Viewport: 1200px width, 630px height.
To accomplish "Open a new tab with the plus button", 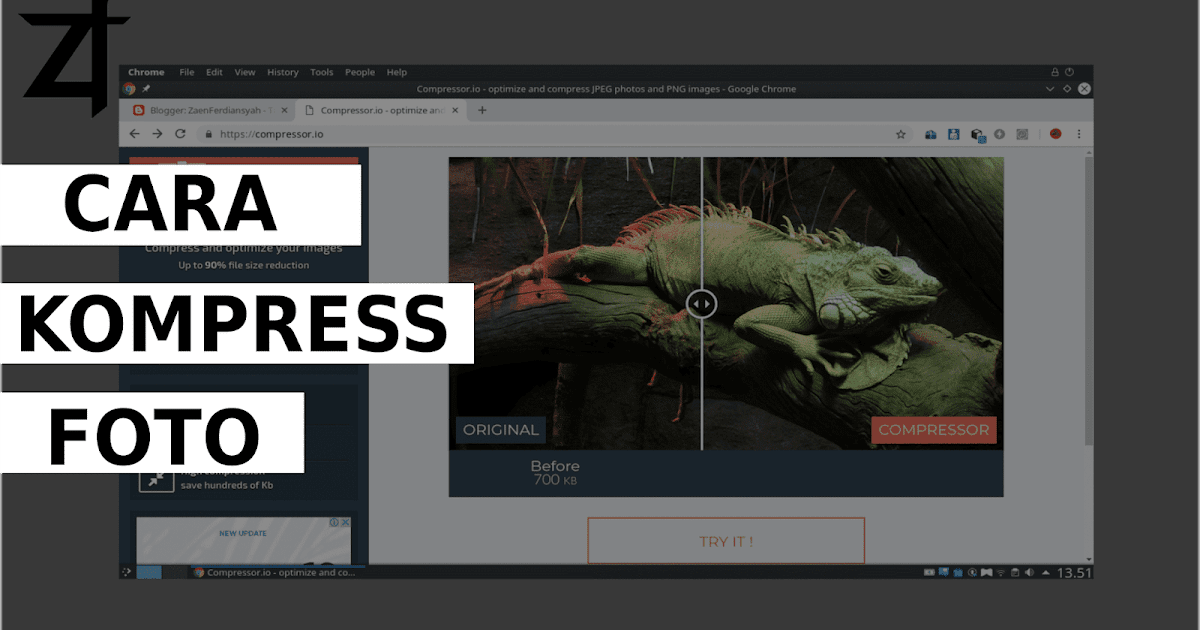I will (482, 110).
